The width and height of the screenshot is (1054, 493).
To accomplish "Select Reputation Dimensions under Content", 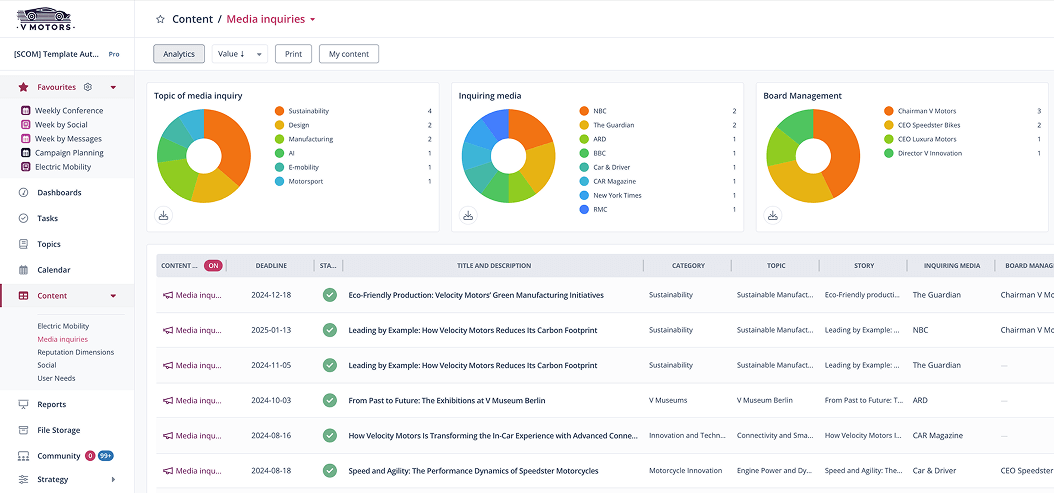I will [x=75, y=352].
